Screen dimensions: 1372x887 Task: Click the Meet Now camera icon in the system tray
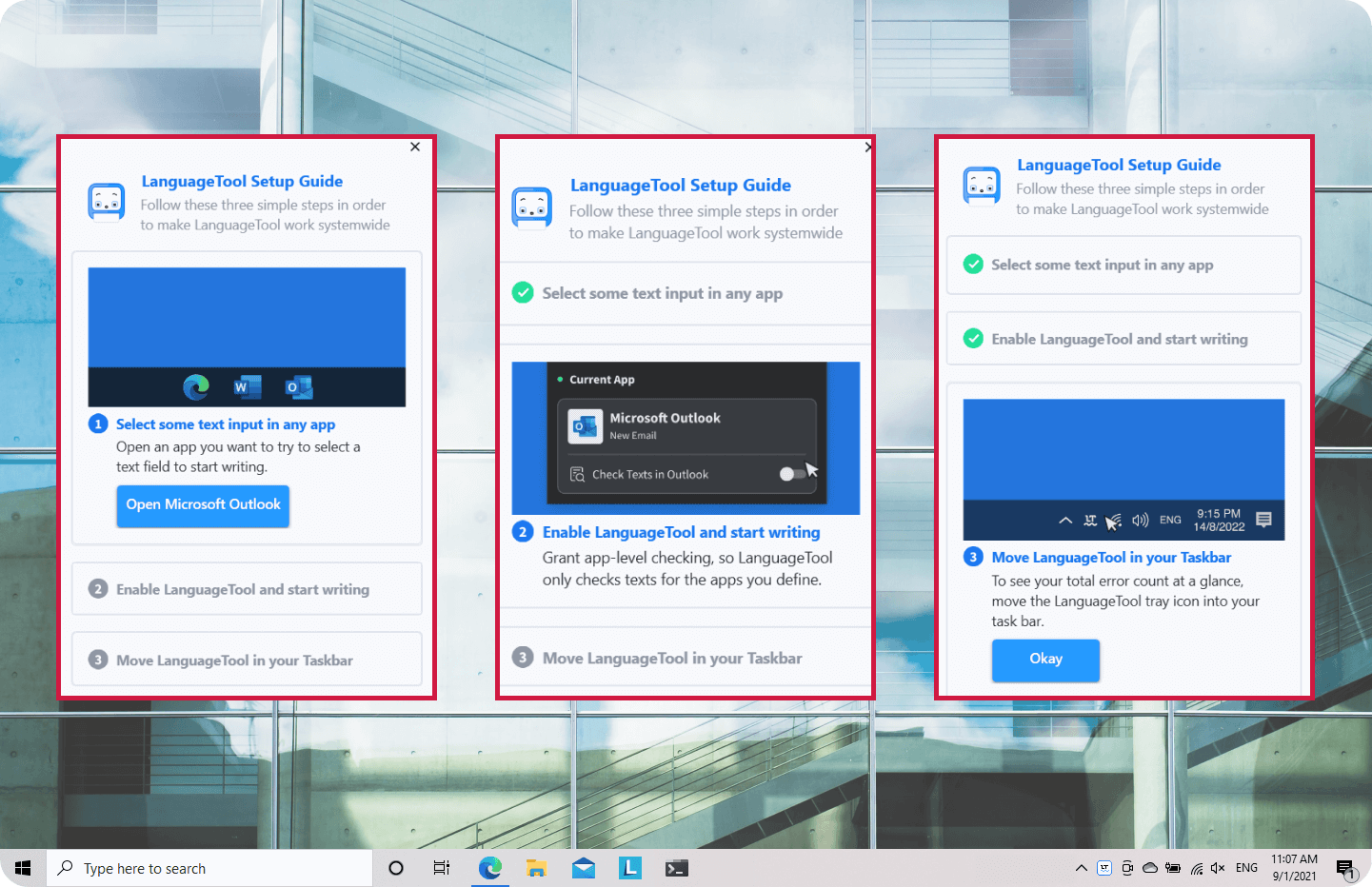(1127, 868)
